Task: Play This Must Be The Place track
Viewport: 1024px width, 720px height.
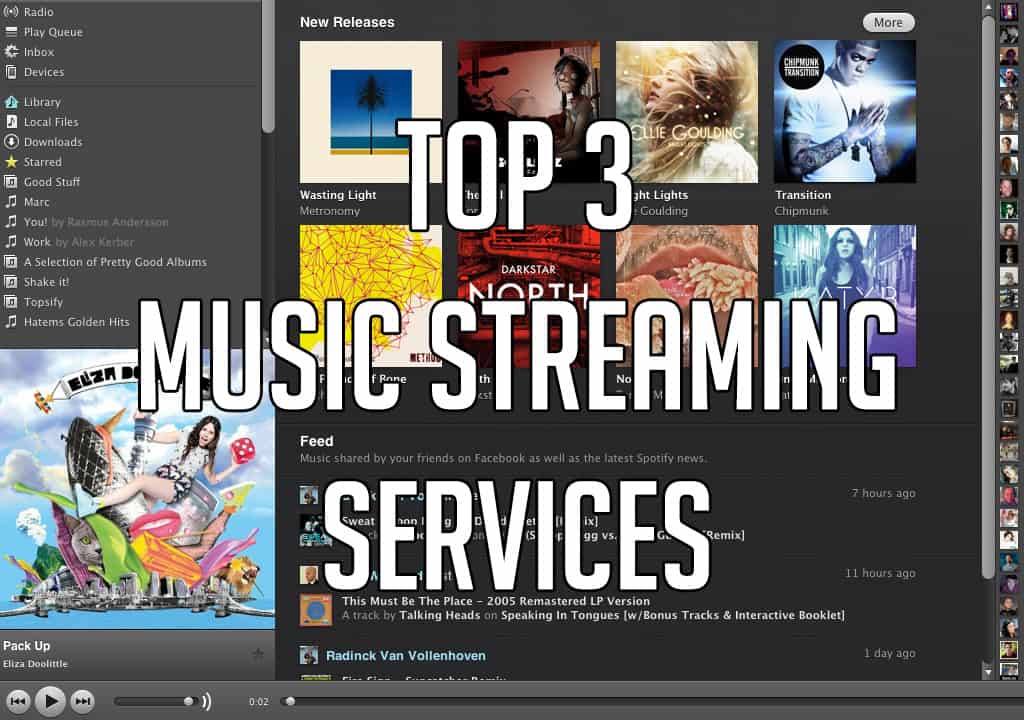Action: 496,601
